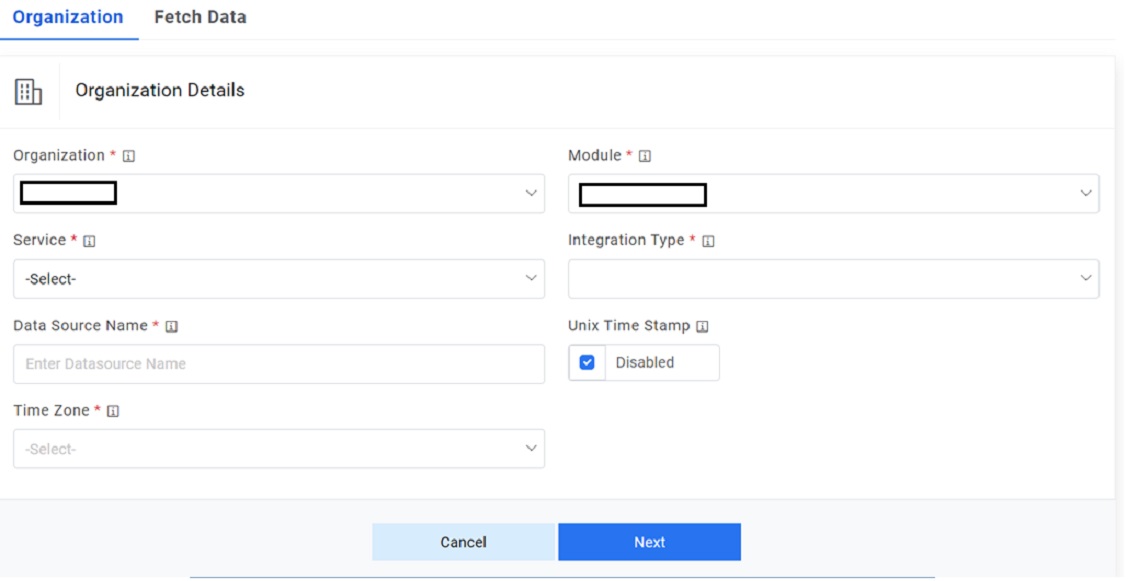This screenshot has height=581, width=1128.
Task: Expand the Organization dropdown
Action: point(279,193)
